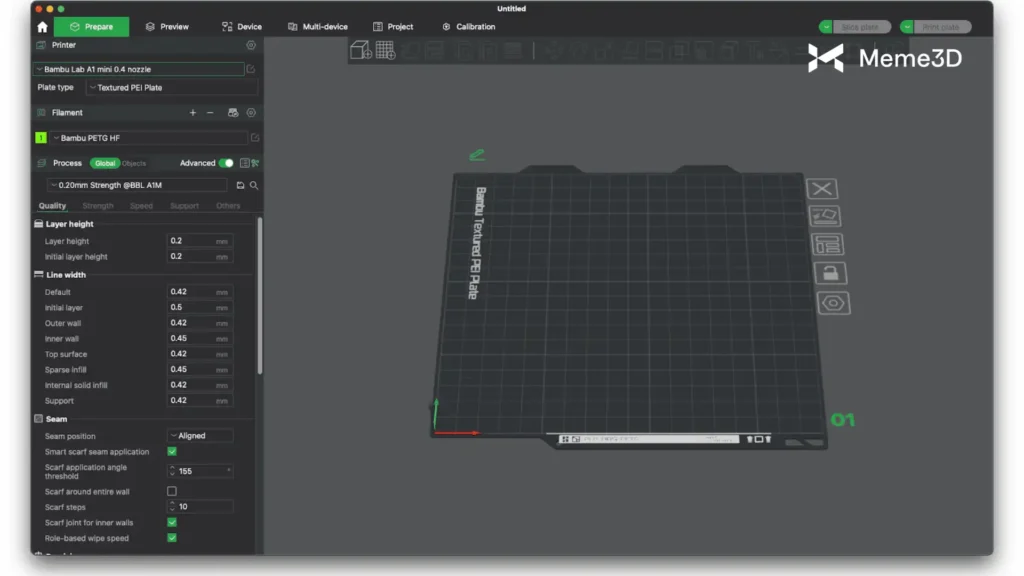Image resolution: width=1024 pixels, height=576 pixels.
Task: Switch process scope to Objects
Action: pos(134,163)
